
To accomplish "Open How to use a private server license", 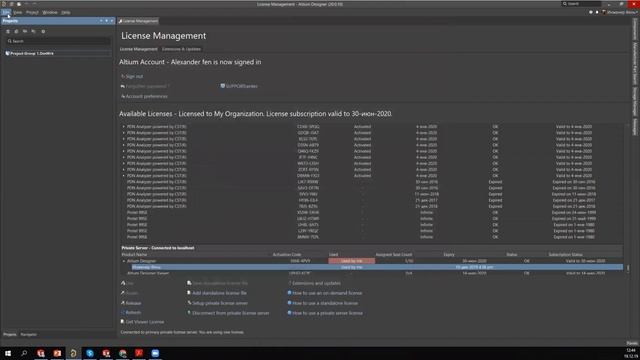I will click(x=325, y=313).
